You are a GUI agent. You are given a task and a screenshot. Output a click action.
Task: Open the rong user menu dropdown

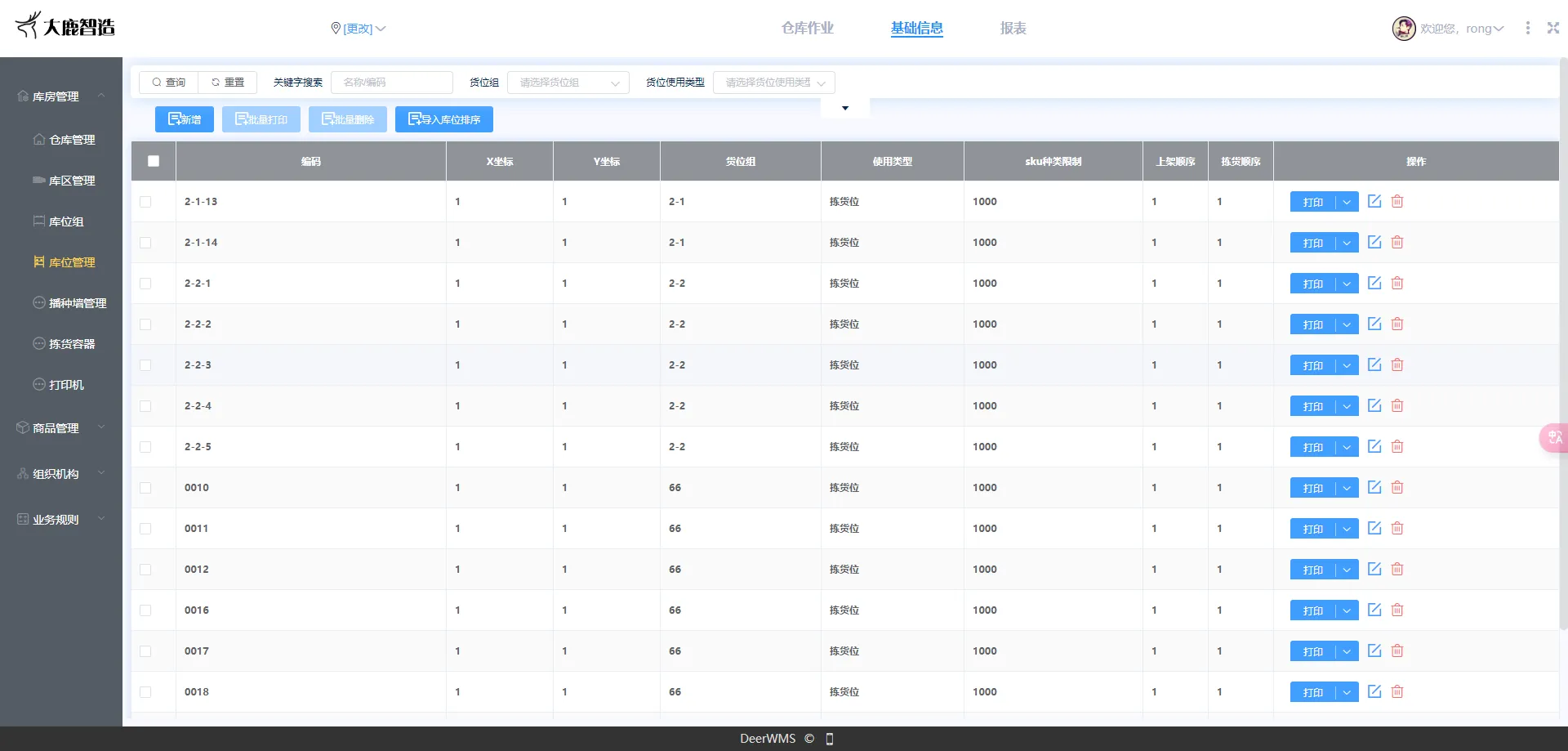point(1485,29)
